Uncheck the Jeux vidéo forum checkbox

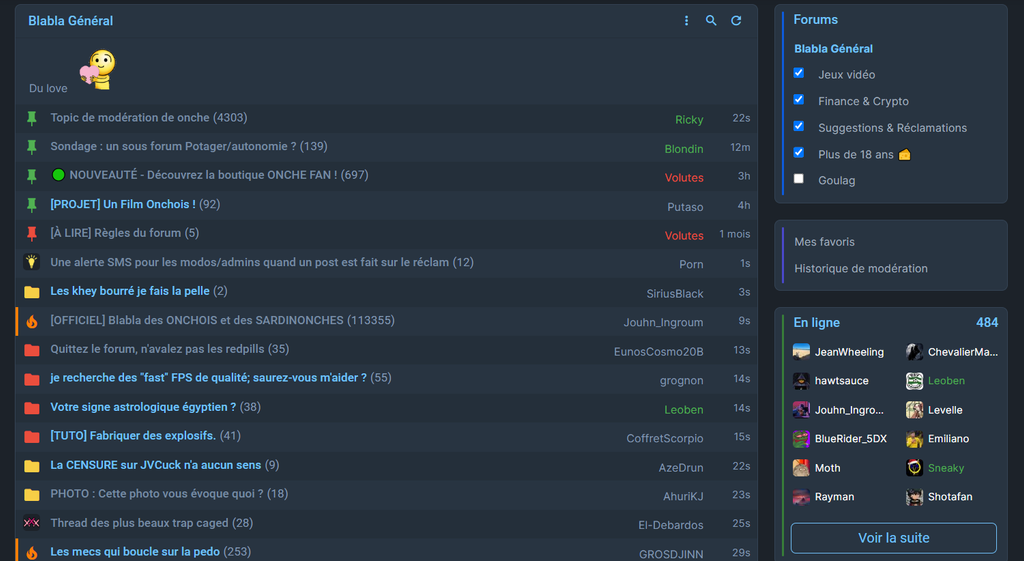tap(799, 73)
